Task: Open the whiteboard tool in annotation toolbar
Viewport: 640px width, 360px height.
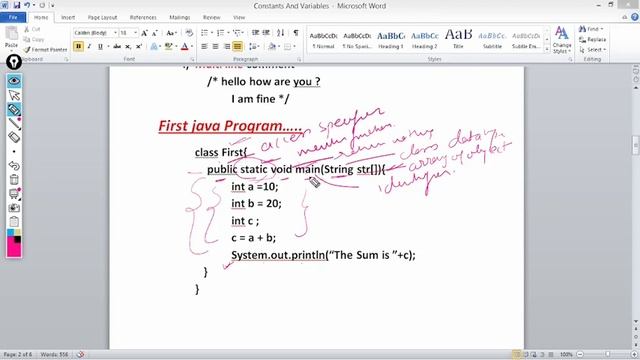Action: point(14,194)
